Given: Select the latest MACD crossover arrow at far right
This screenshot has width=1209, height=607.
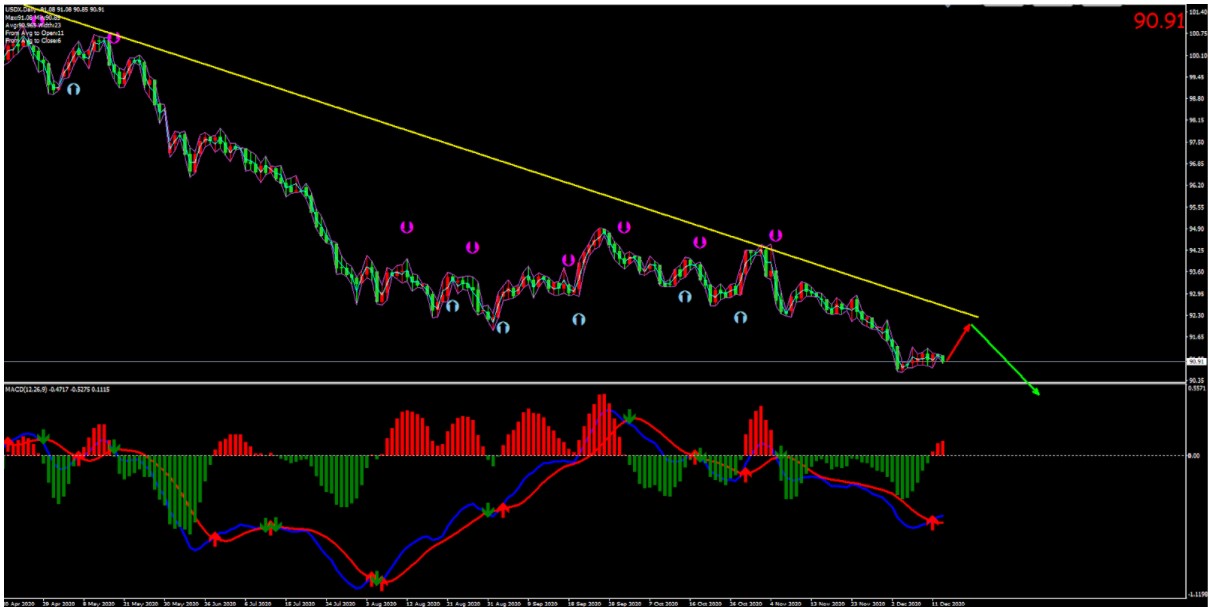Looking at the screenshot, I should (933, 521).
